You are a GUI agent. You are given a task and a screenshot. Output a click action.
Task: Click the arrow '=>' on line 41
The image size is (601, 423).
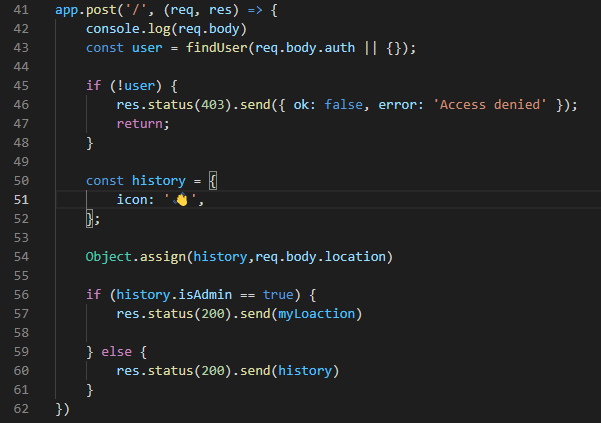[255, 10]
